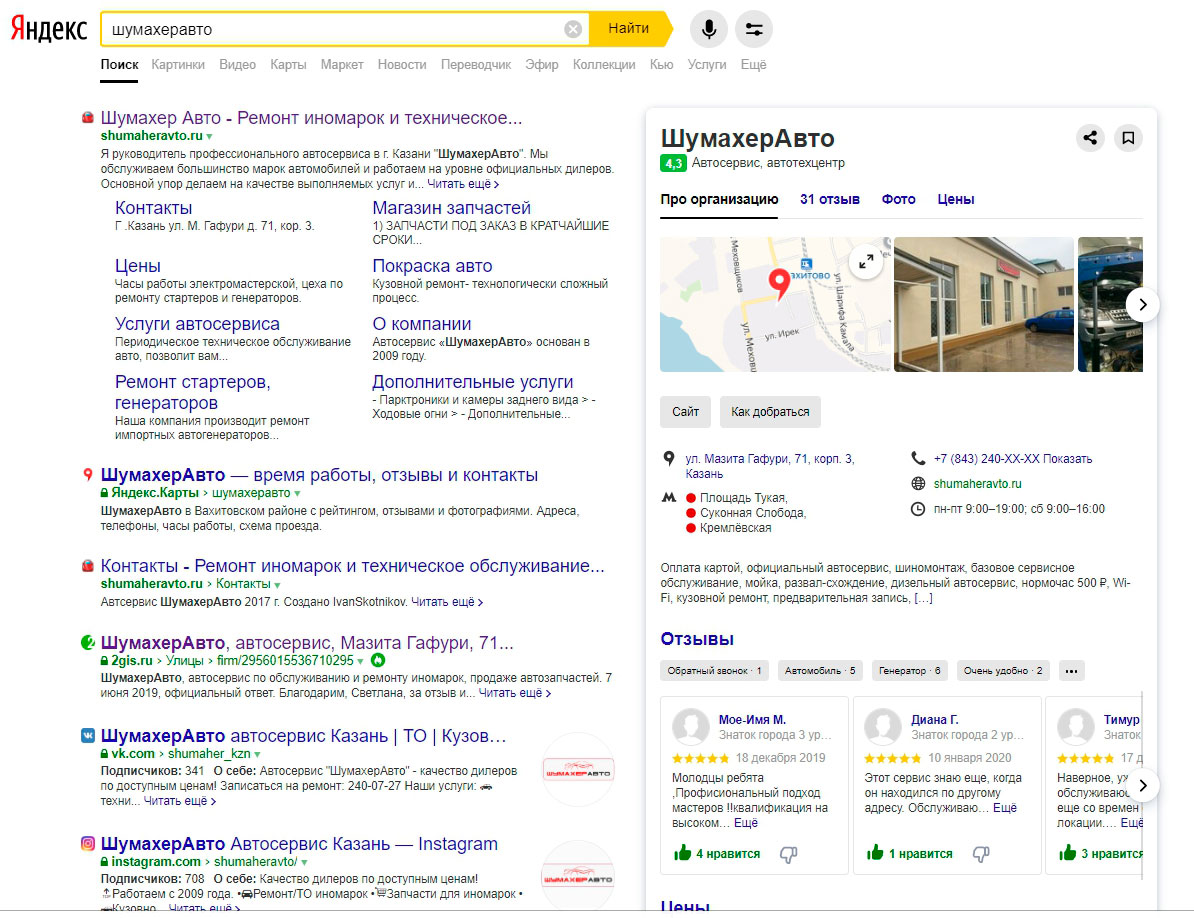Click the red map pin marker

pos(779,284)
